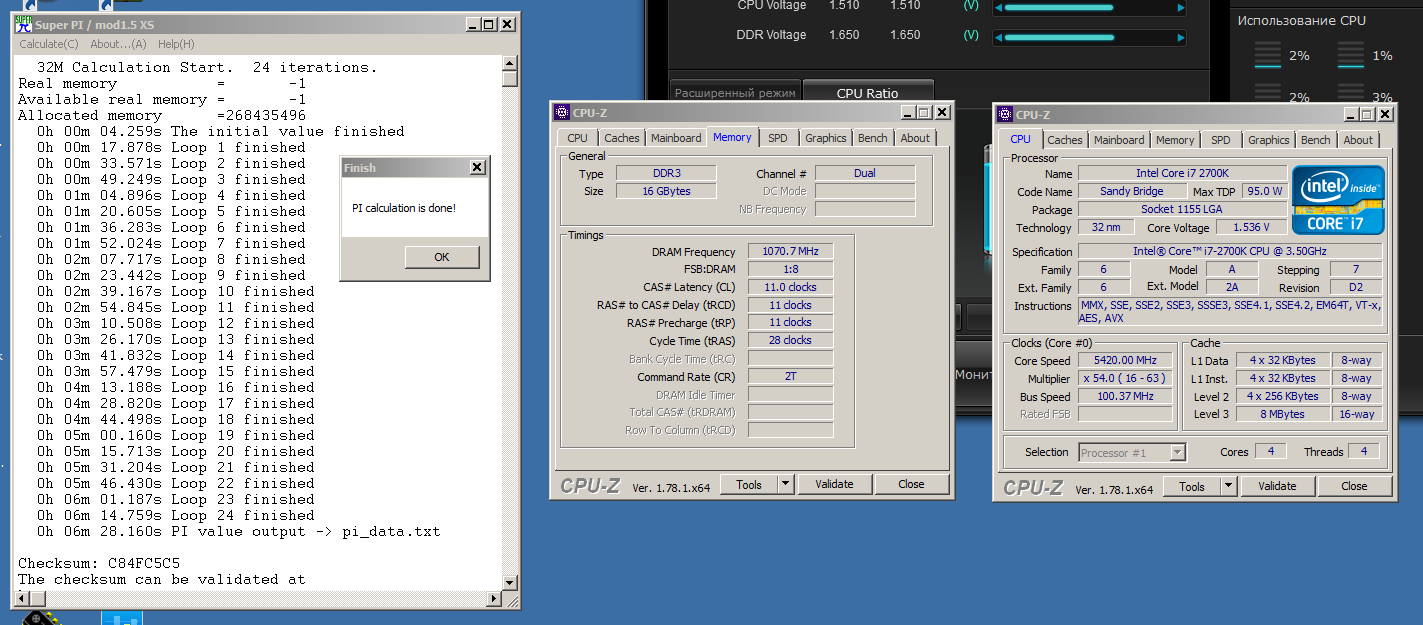
Task: Open Mainboard tab in processor CPU-Z window
Action: click(x=1119, y=140)
